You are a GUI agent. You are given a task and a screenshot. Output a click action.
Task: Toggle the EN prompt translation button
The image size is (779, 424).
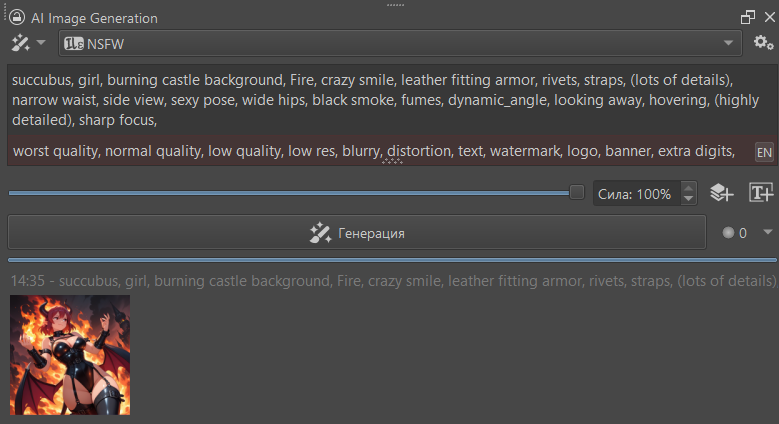(x=764, y=152)
